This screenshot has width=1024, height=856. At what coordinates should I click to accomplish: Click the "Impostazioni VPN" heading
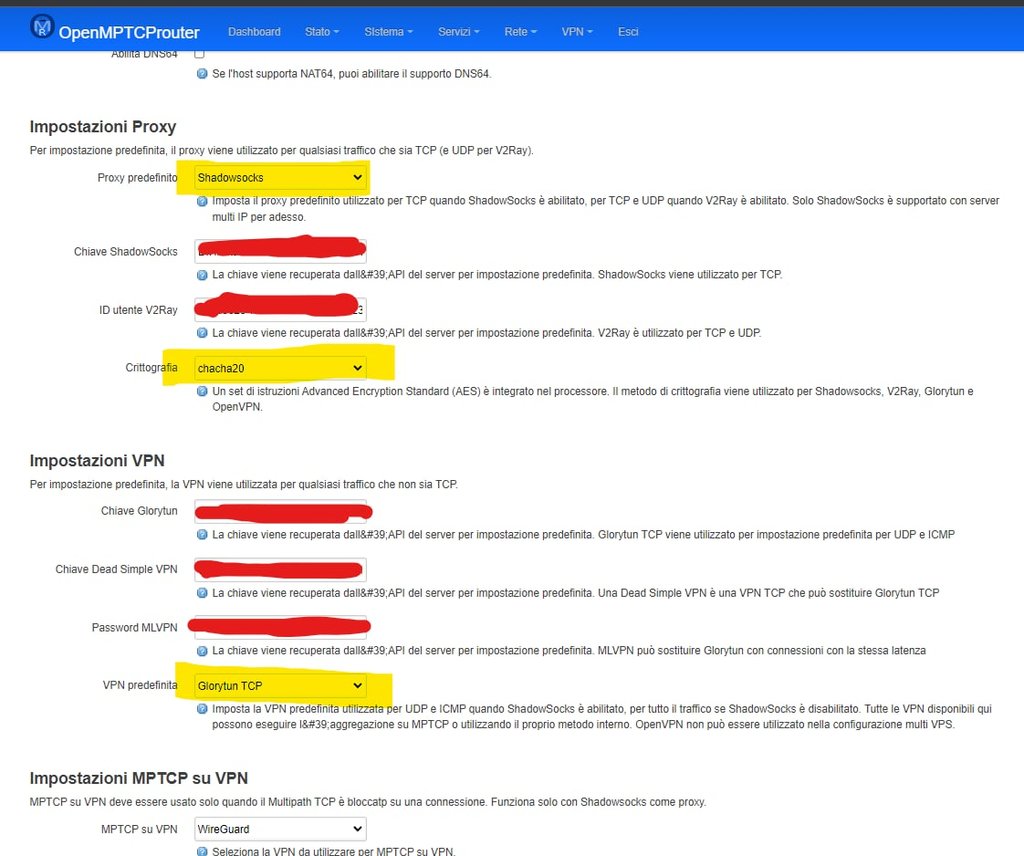97,460
